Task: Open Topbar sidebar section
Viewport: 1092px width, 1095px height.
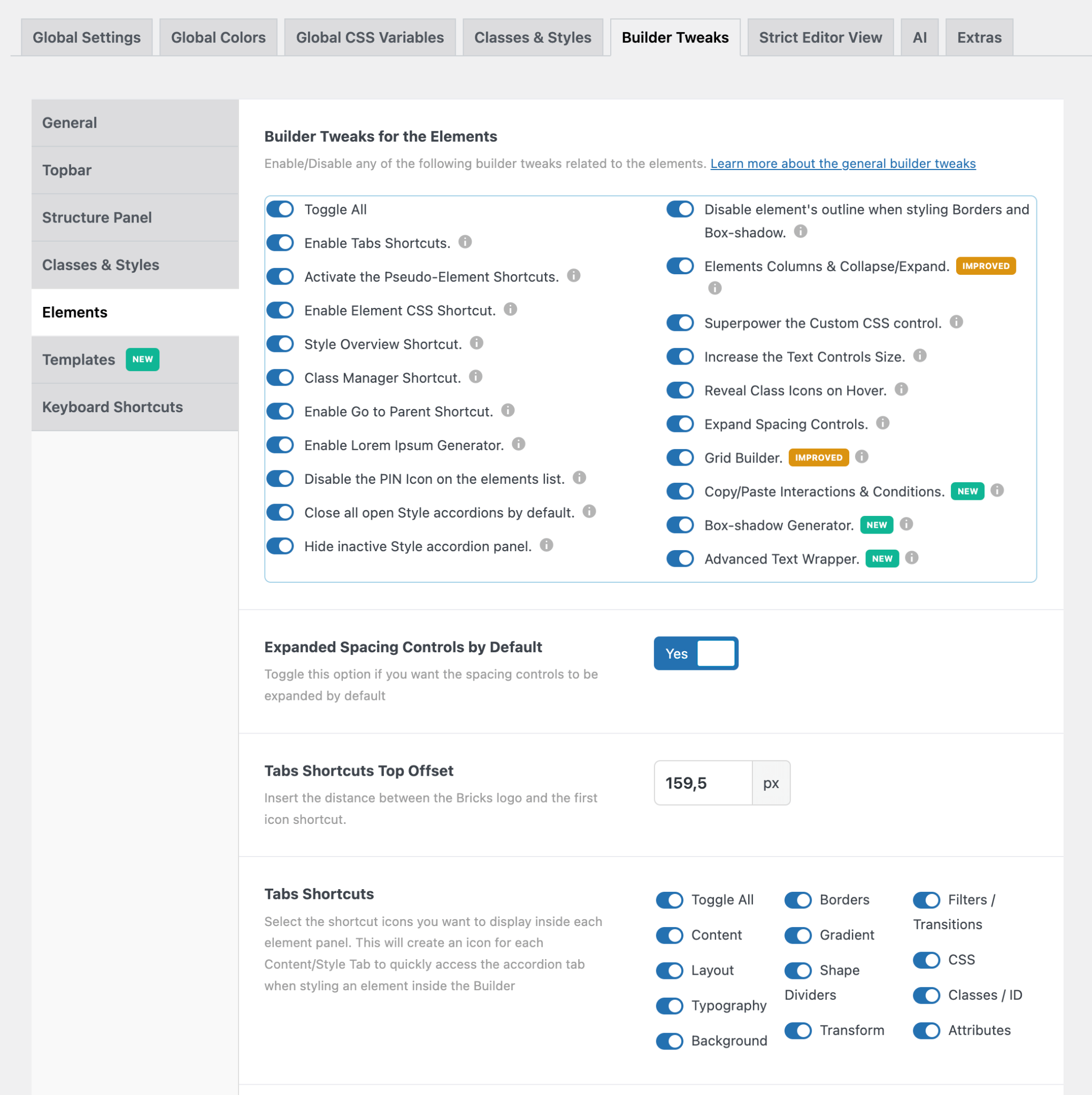Action: 135,170
